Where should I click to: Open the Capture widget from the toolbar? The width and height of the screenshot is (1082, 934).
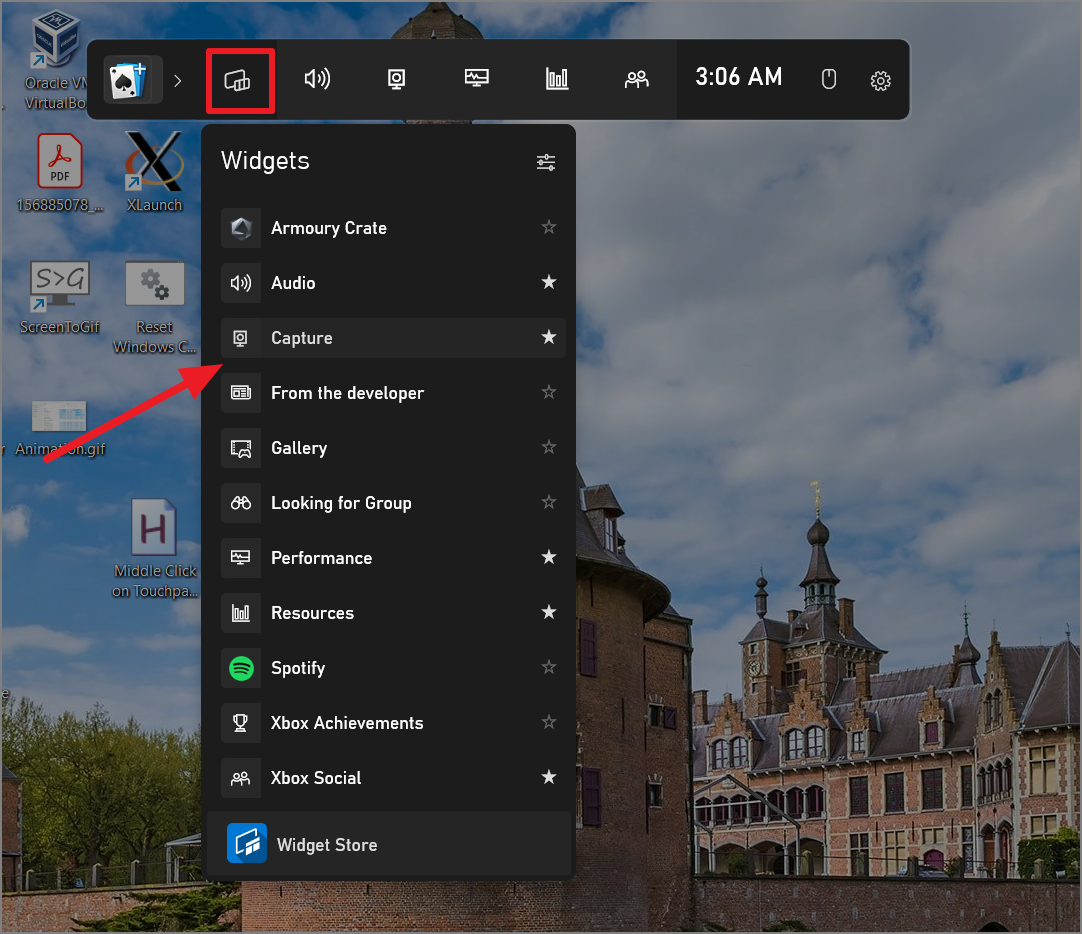[396, 77]
